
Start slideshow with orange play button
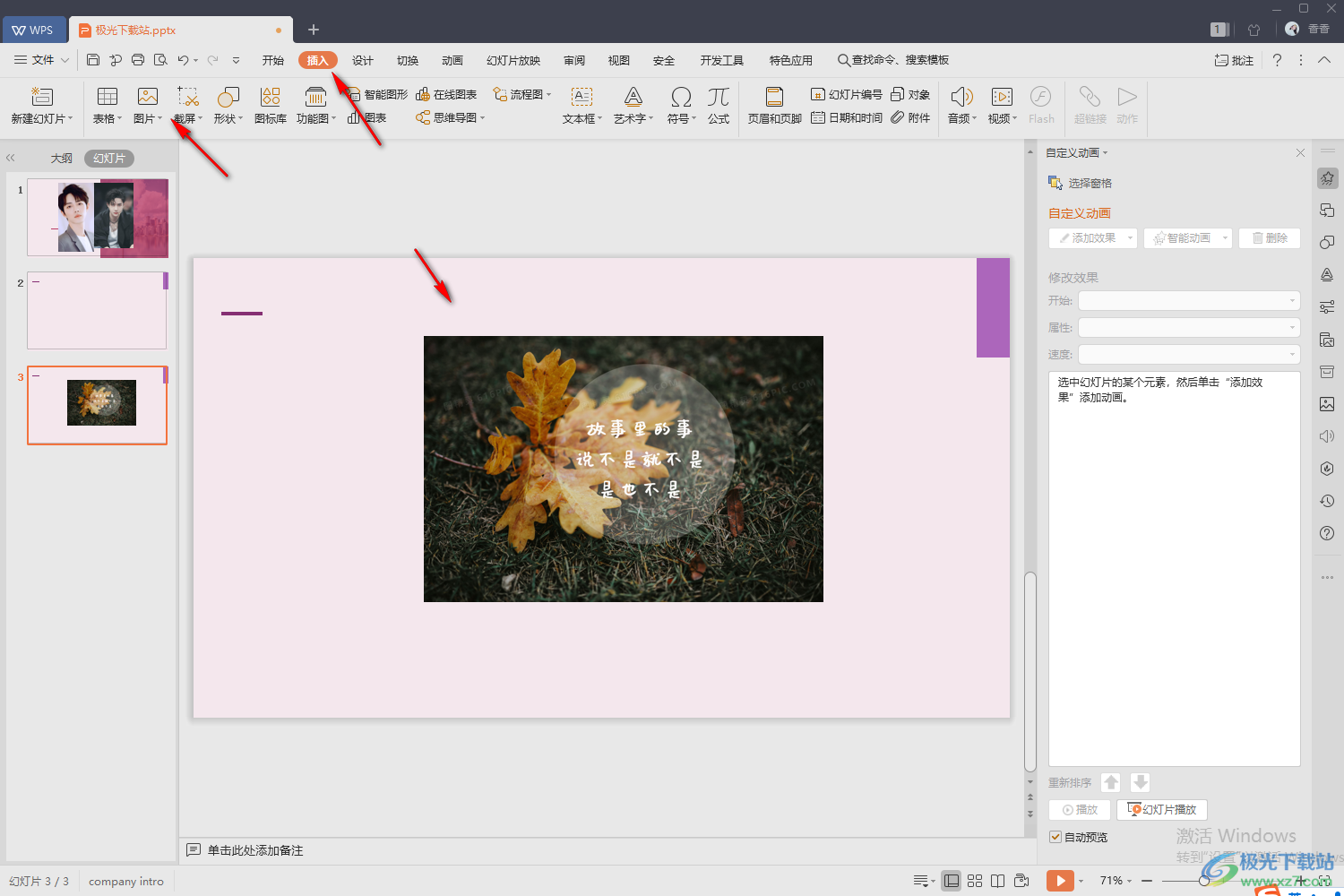[1060, 881]
